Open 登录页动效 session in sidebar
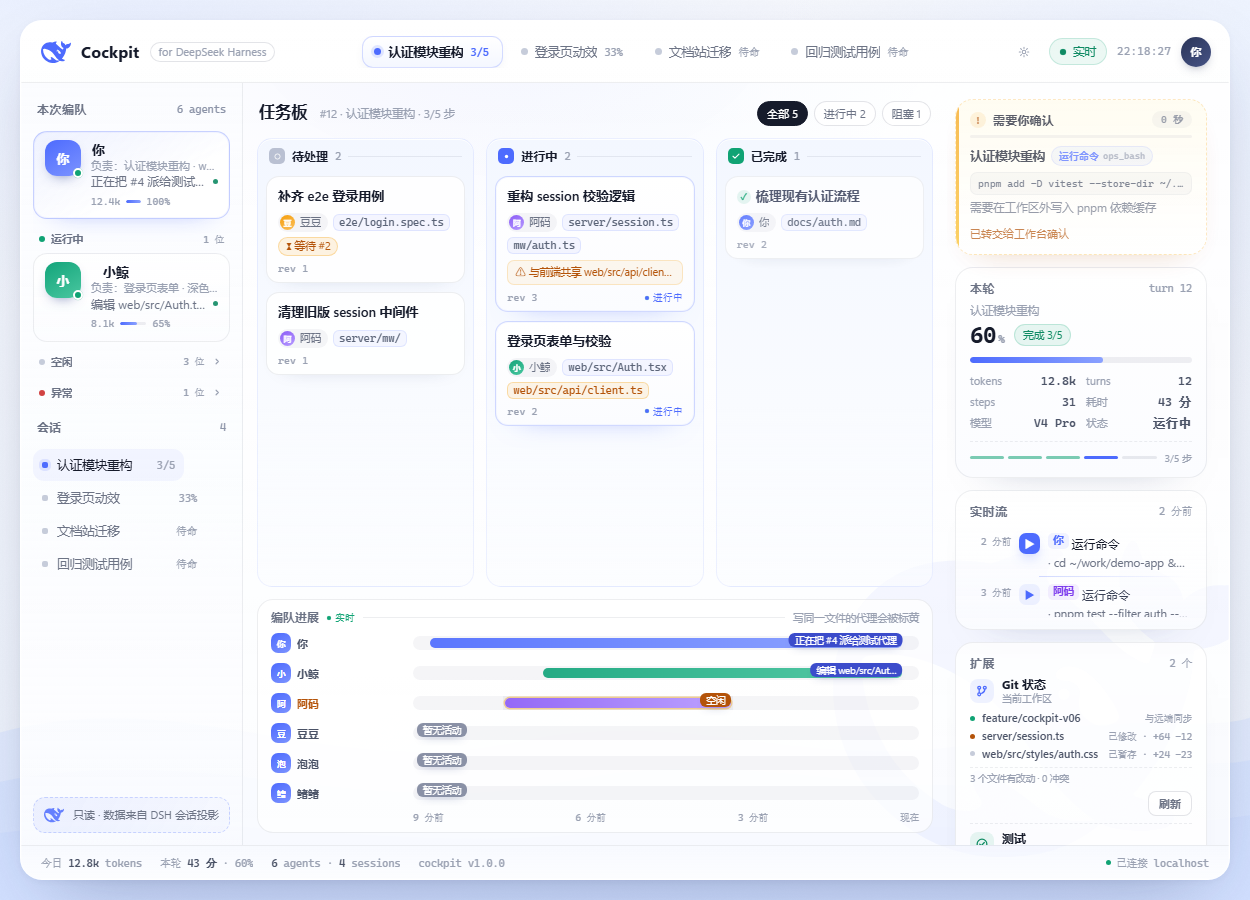 (119, 498)
